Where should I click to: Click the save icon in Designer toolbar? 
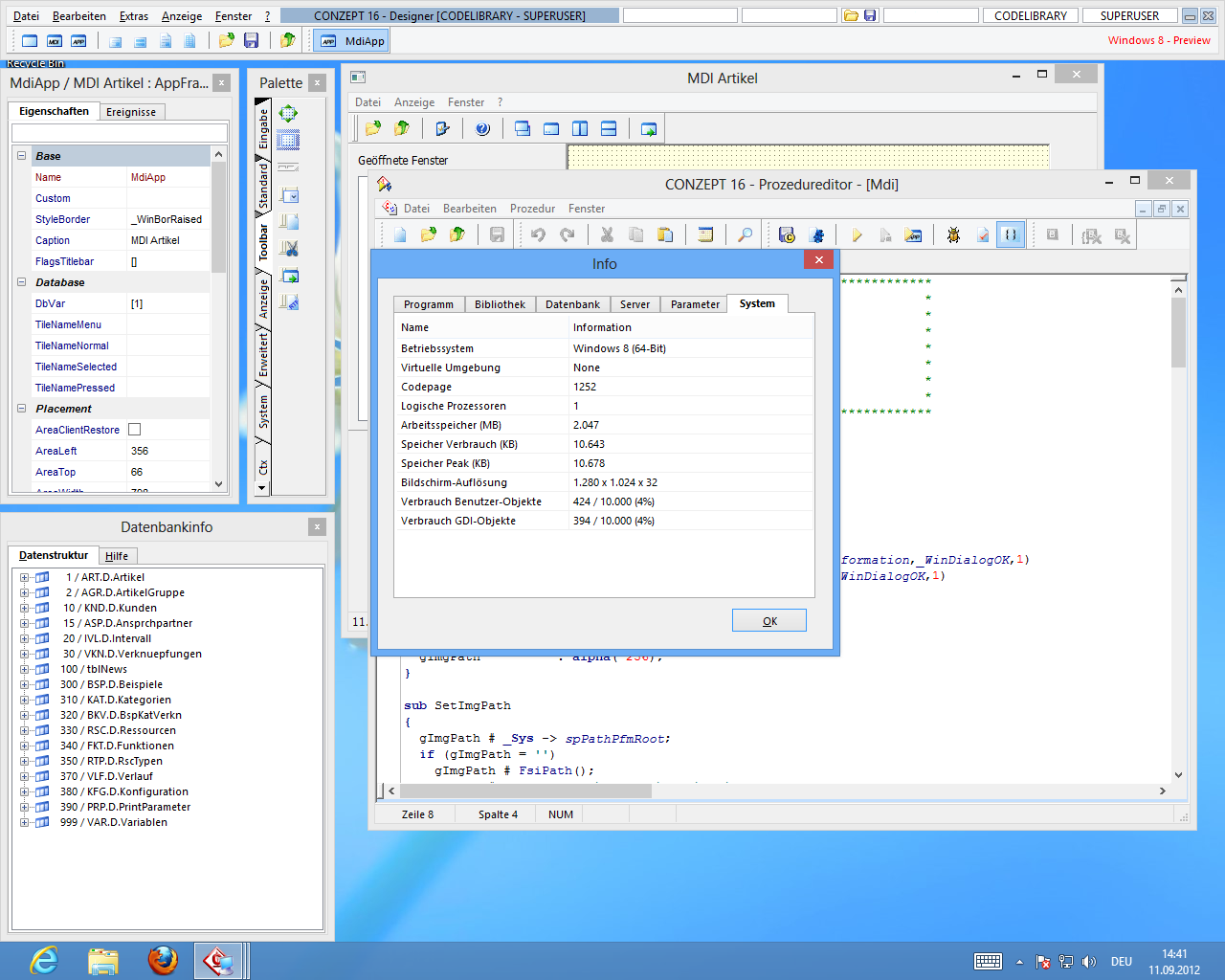click(251, 40)
